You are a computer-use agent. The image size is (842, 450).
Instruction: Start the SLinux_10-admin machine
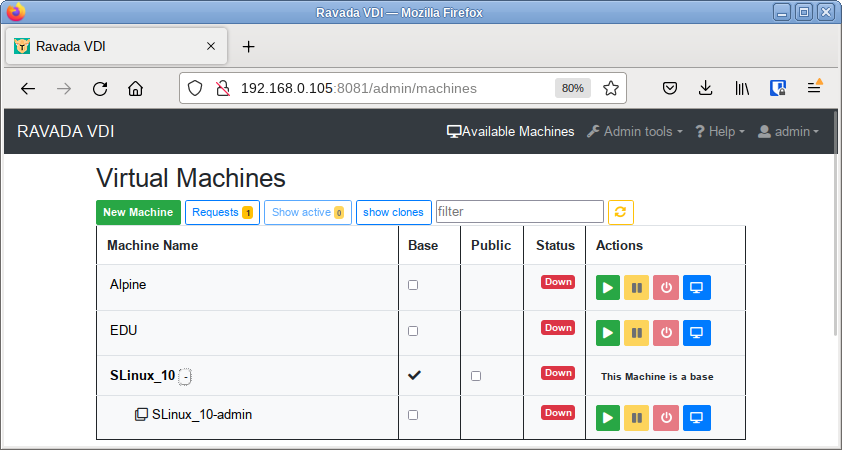[607, 418]
